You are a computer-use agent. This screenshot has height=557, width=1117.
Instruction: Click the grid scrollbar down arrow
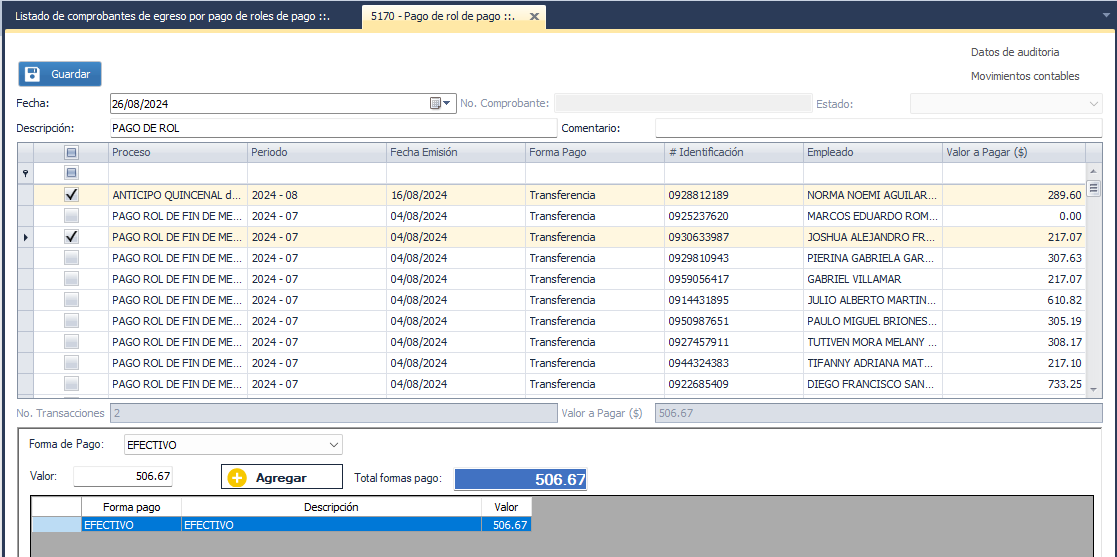tap(1093, 390)
